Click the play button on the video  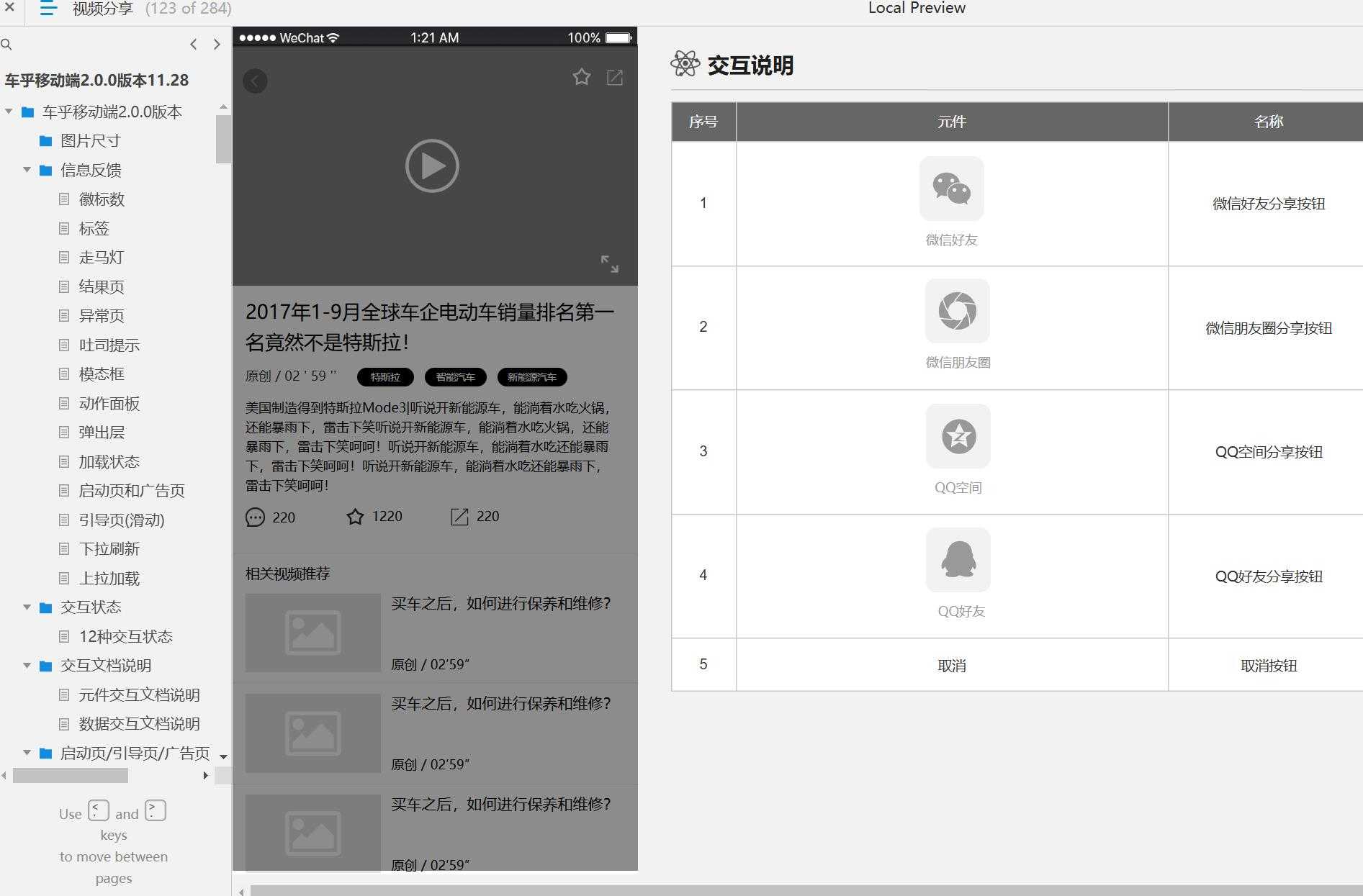[x=432, y=166]
